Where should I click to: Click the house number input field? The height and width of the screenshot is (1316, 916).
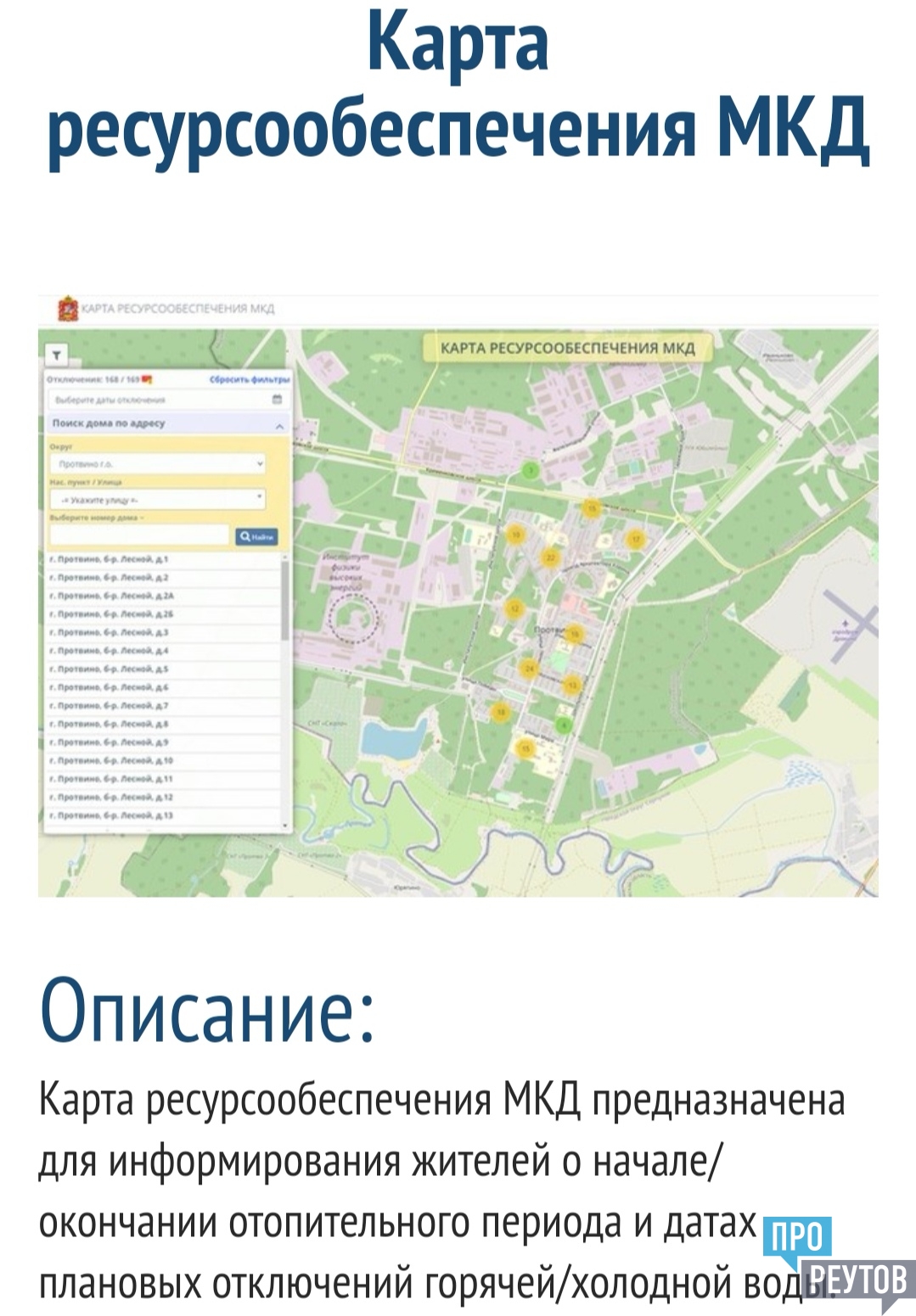(139, 536)
